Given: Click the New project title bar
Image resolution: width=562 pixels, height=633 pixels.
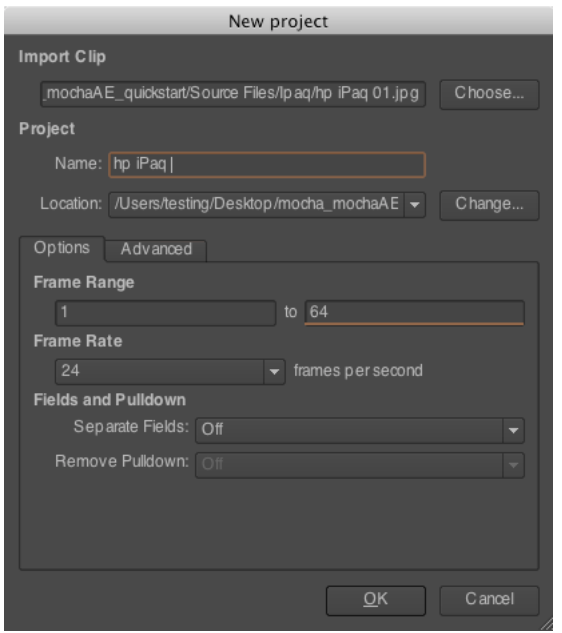Looking at the screenshot, I should point(279,21).
